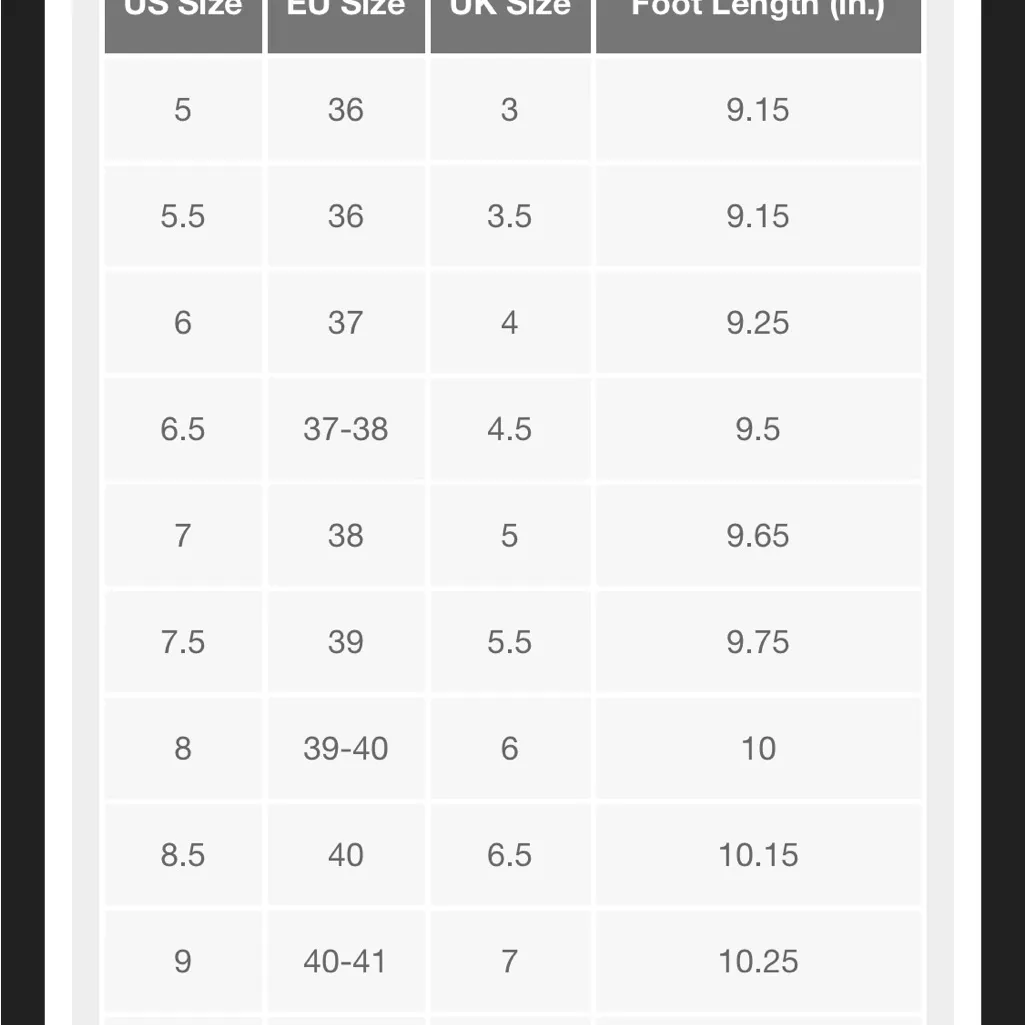Pick the EU size 37 cell
1025x1025 pixels.
pos(346,322)
